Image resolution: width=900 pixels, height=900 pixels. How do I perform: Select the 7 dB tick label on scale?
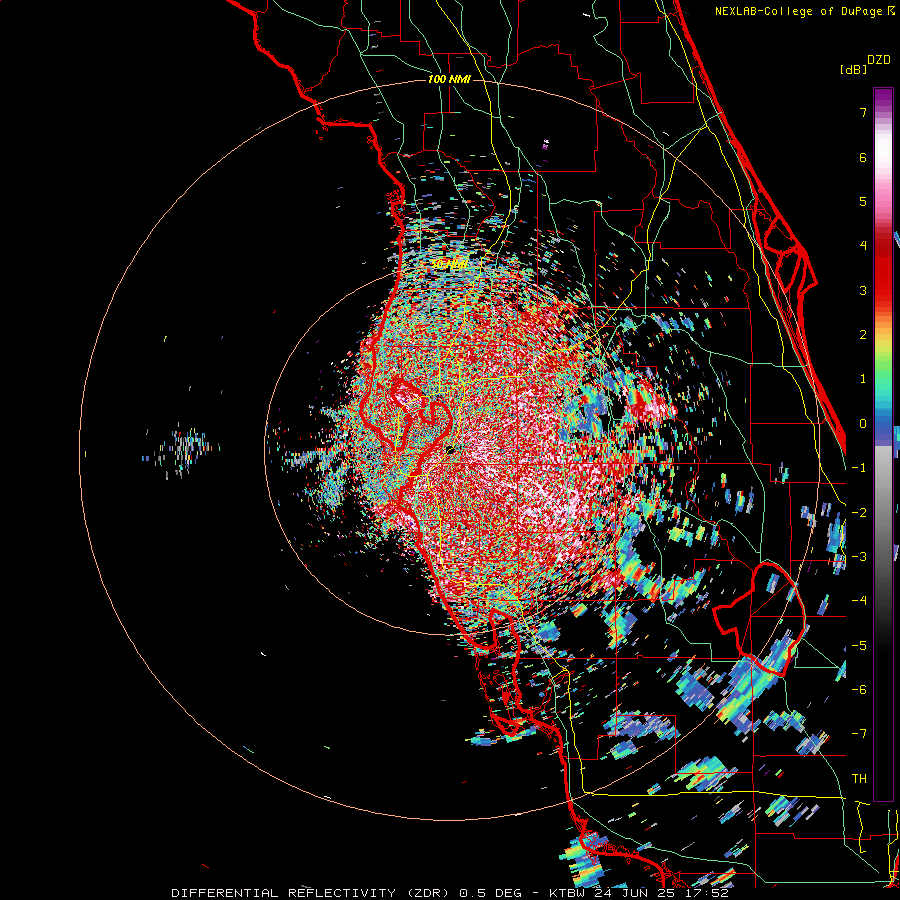click(863, 112)
